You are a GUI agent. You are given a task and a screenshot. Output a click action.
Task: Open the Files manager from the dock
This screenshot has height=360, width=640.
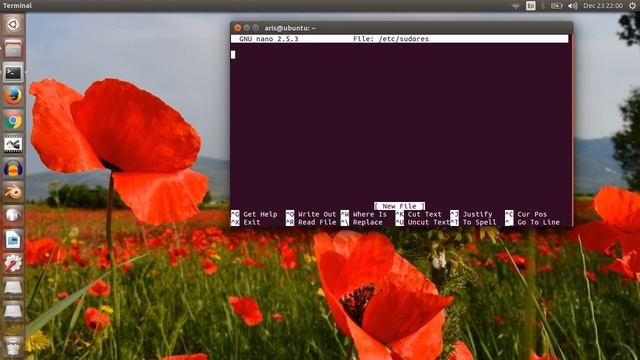tap(13, 49)
